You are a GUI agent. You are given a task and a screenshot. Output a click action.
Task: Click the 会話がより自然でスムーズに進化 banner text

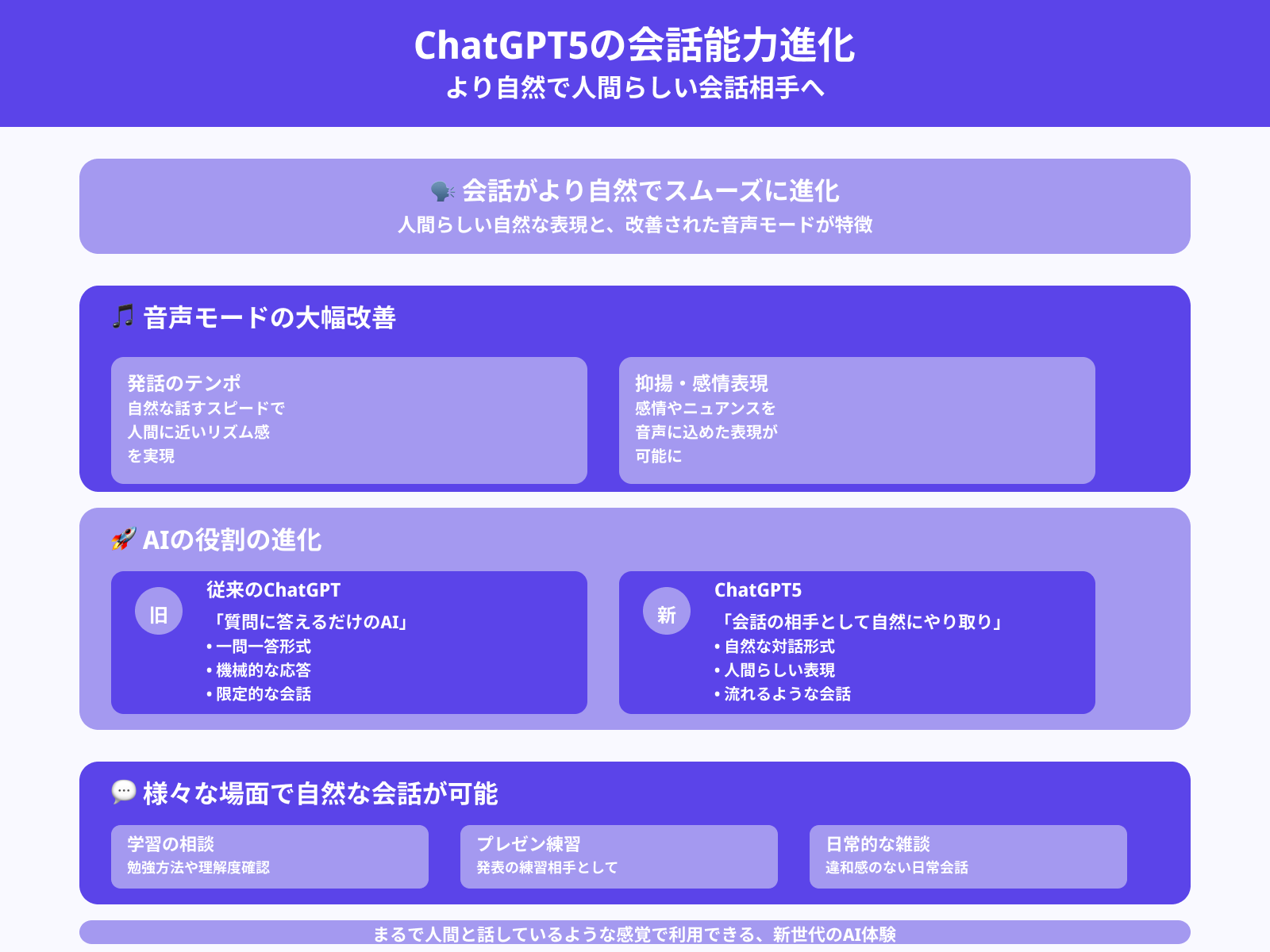coord(650,191)
